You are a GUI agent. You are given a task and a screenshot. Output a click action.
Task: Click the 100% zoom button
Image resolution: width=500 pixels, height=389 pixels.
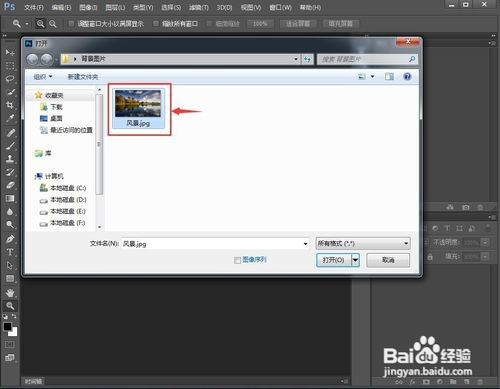pyautogui.click(x=260, y=24)
